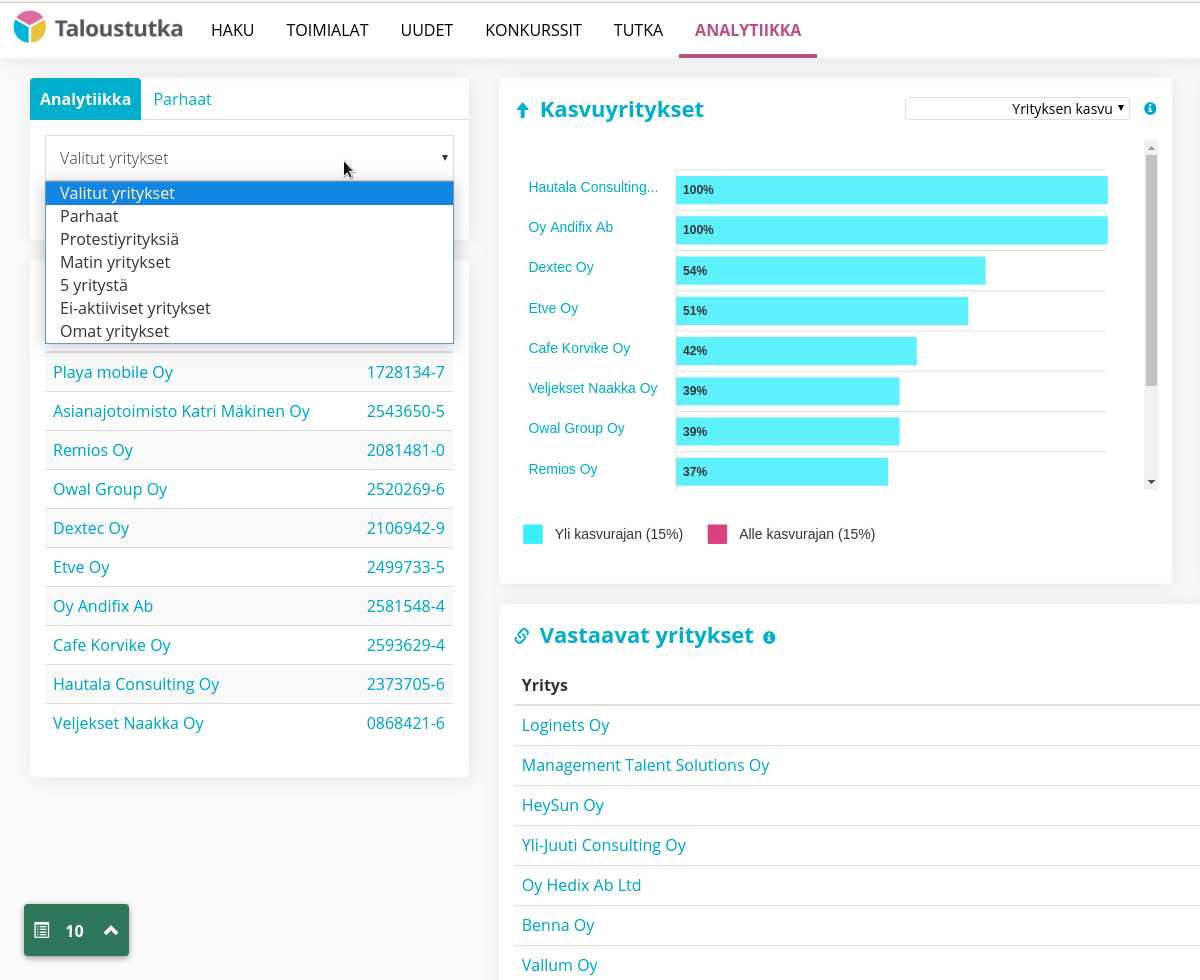Open Owal Group Oy in the left company list
The height and width of the screenshot is (980, 1200).
(110, 489)
